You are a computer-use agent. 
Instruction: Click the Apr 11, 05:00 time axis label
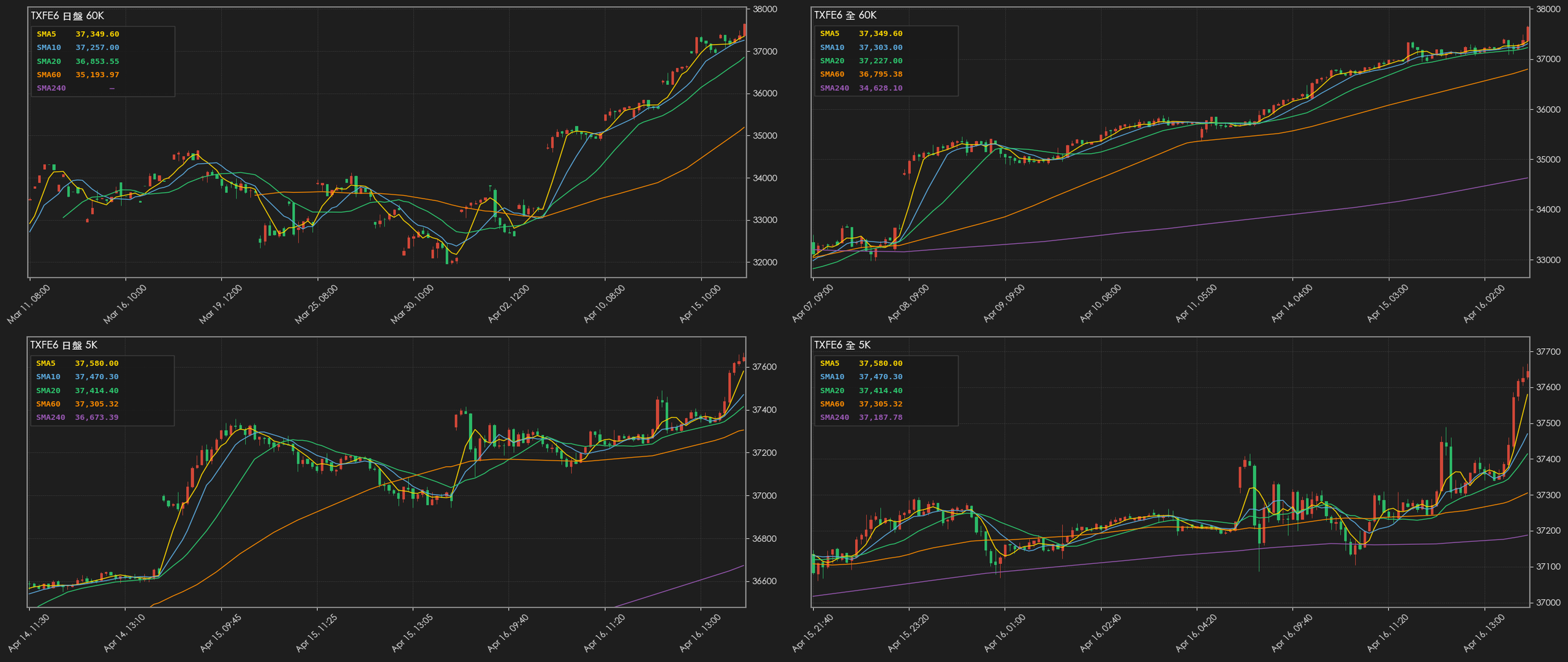1196,304
